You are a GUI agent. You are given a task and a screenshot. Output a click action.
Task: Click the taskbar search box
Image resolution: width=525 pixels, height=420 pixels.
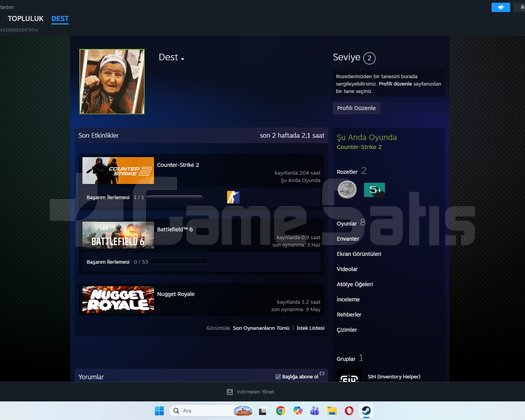pyautogui.click(x=202, y=410)
